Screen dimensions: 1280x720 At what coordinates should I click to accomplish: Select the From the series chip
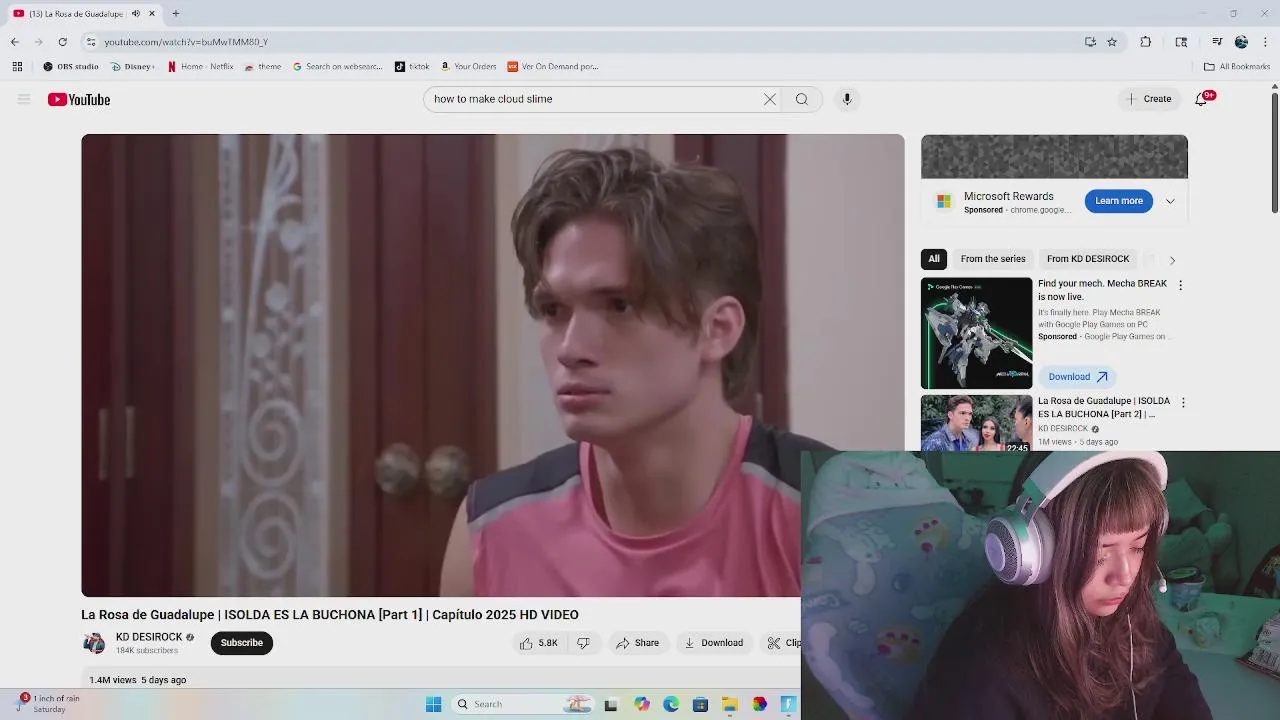click(x=993, y=259)
